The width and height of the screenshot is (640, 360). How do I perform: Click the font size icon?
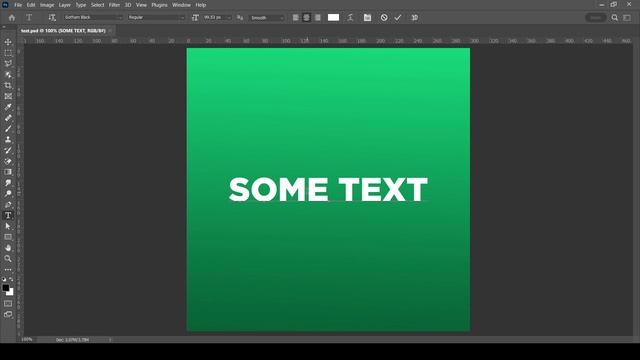(195, 18)
